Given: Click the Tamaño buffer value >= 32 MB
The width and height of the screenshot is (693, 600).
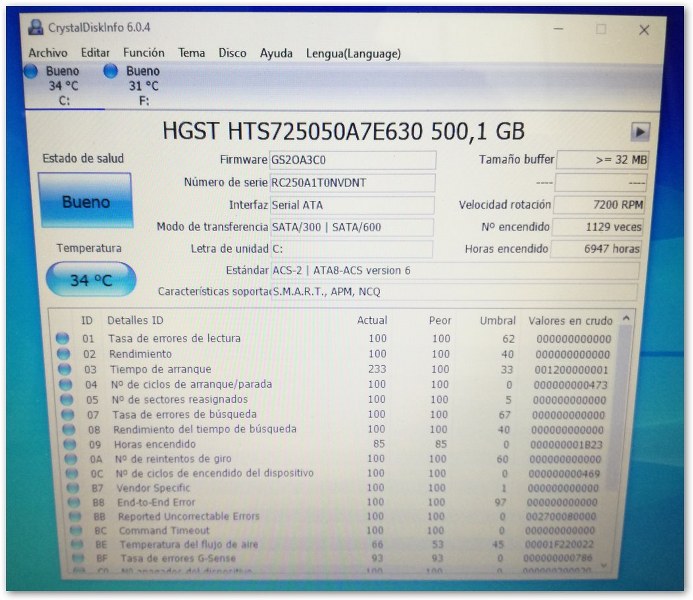Looking at the screenshot, I should pos(602,159).
